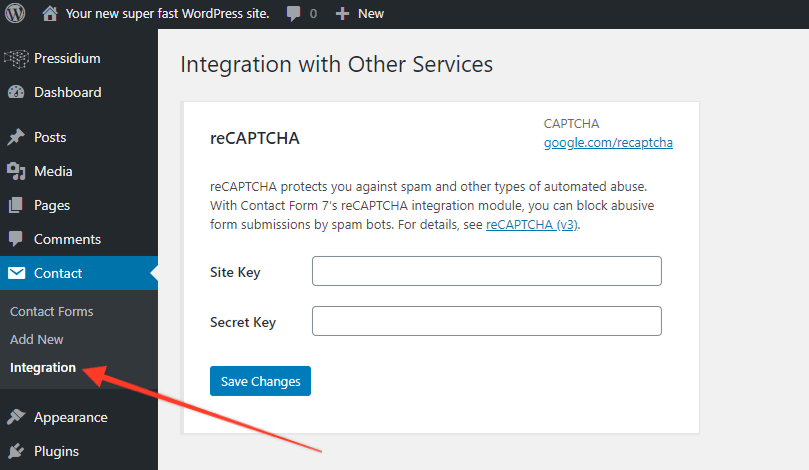
Task: Open the Appearance menu
Action: pyautogui.click(x=71, y=417)
